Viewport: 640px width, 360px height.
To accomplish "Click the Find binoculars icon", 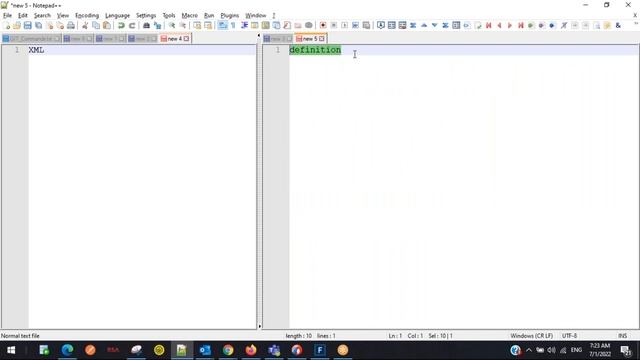I will point(146,25).
